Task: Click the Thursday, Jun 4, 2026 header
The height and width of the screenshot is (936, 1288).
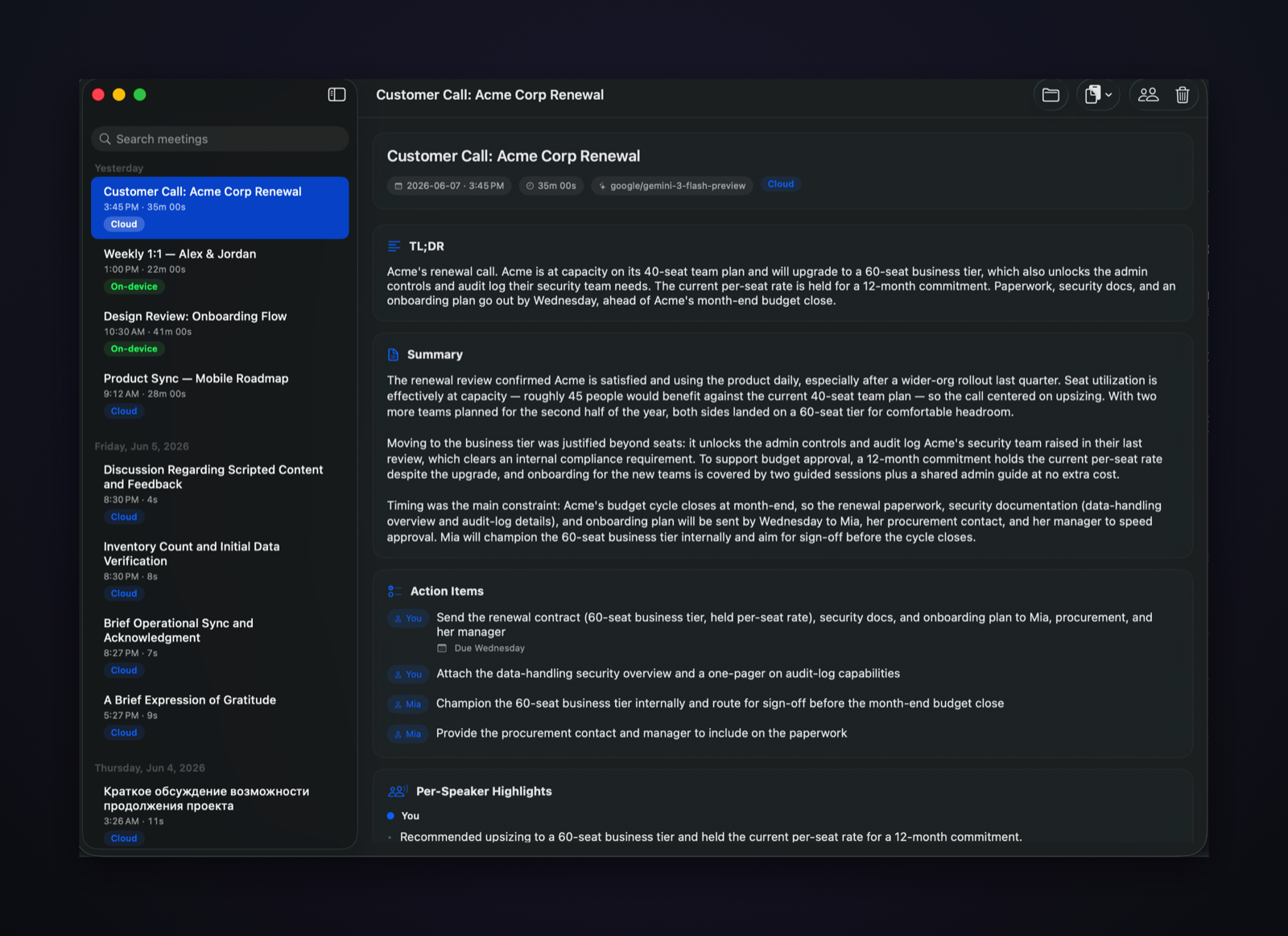Action: [x=150, y=769]
